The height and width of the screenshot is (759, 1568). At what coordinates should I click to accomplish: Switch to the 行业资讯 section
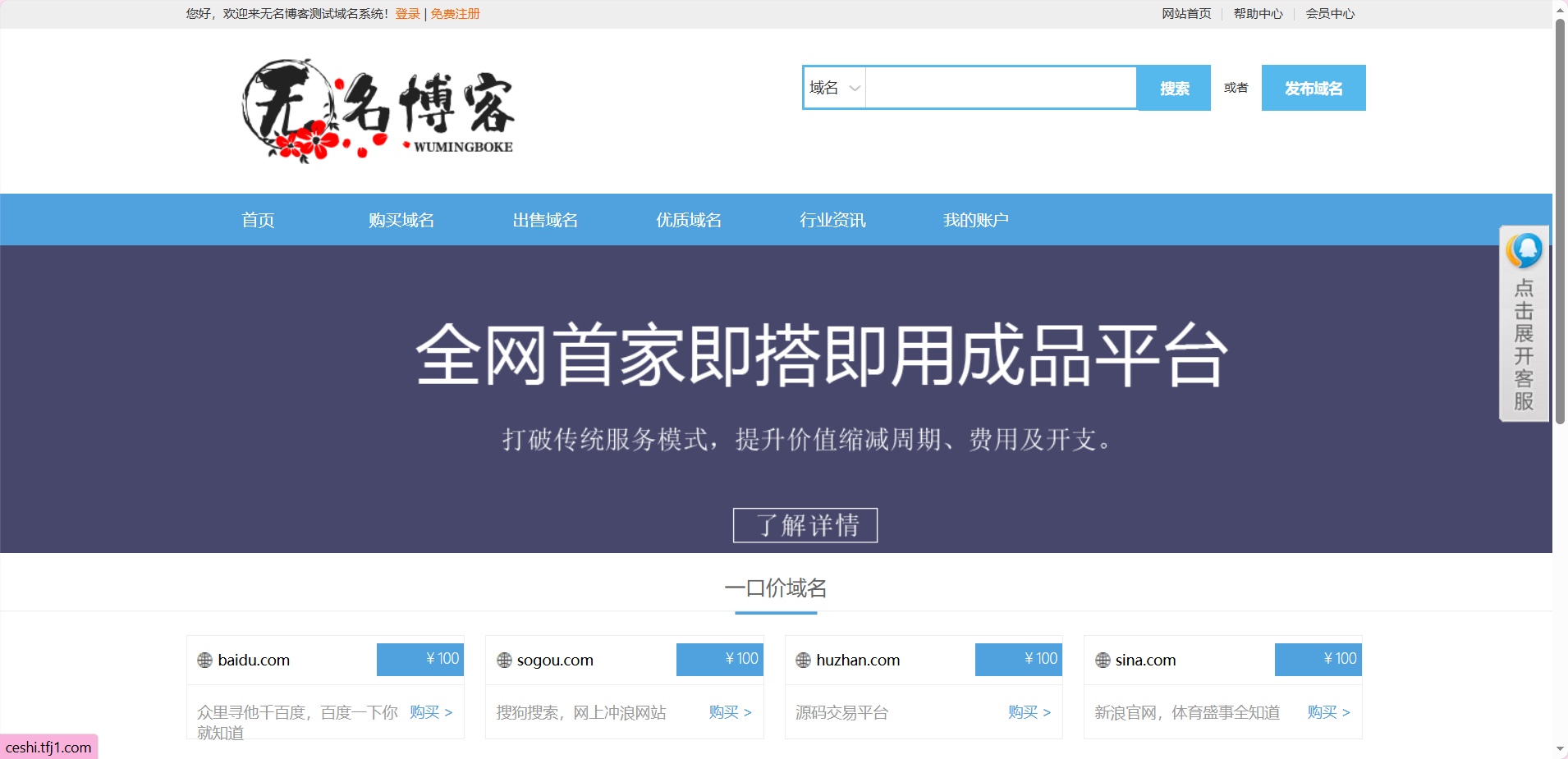(x=832, y=219)
